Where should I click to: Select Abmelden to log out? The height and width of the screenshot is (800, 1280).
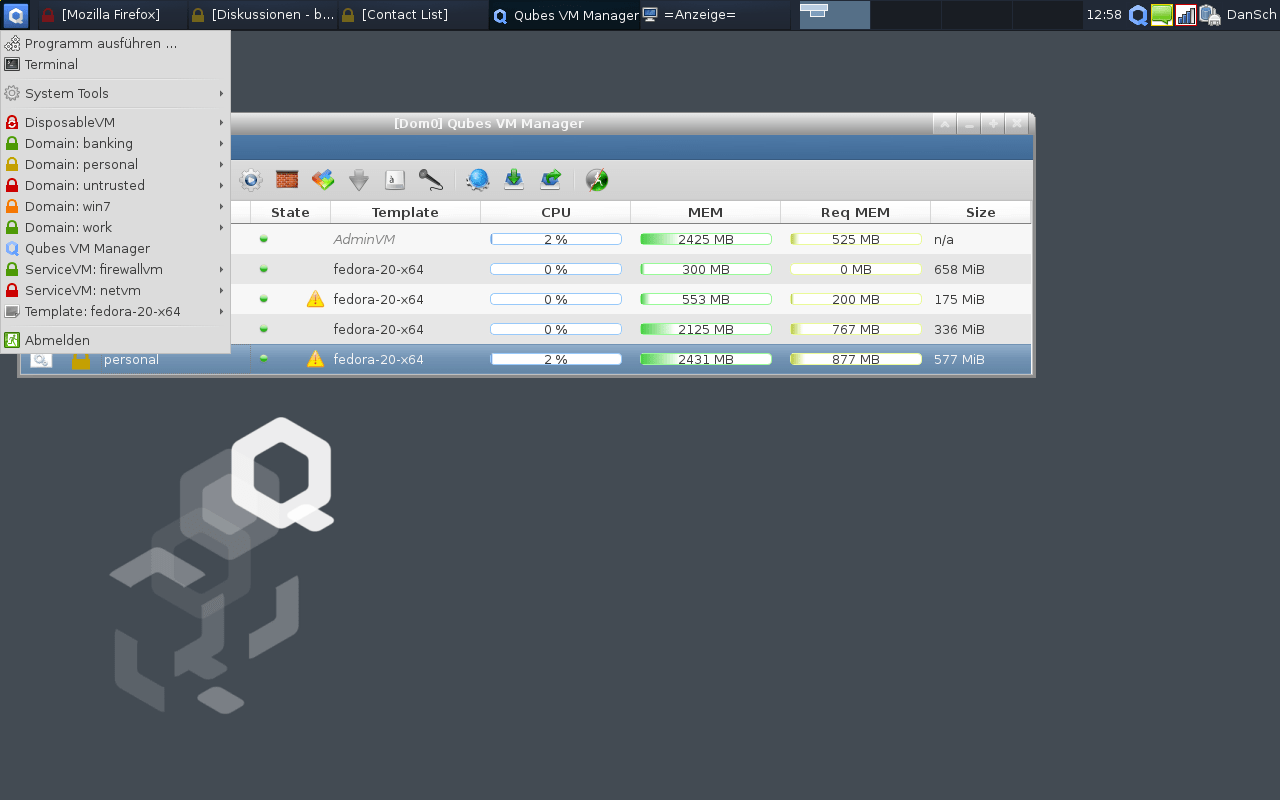pyautogui.click(x=115, y=340)
